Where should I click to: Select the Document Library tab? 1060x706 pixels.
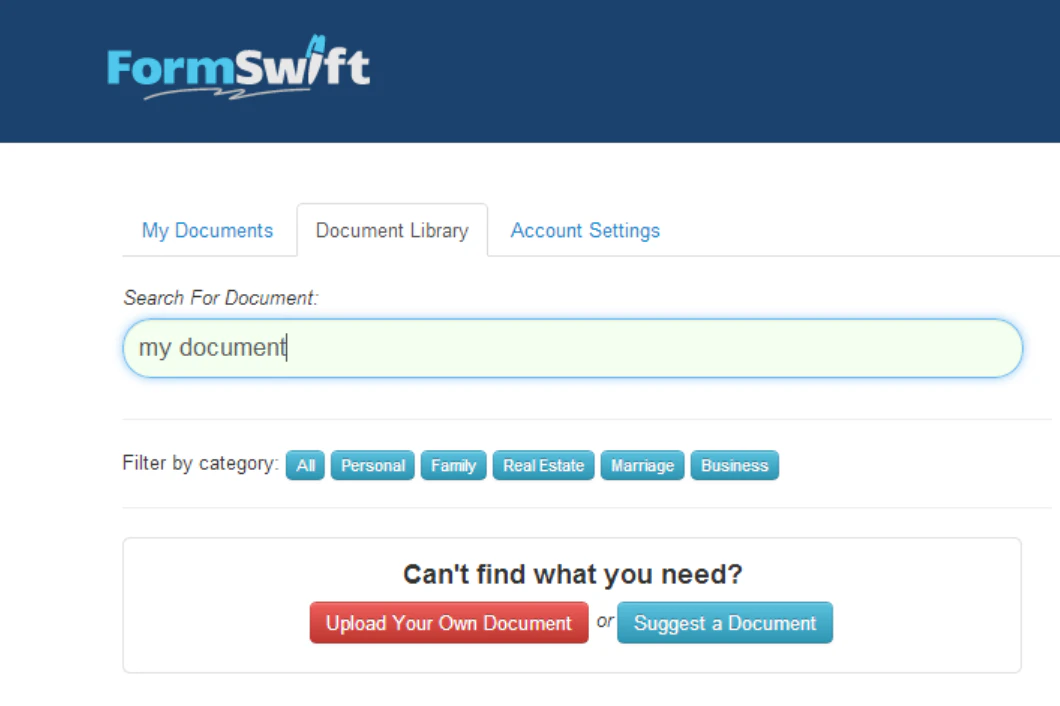(x=391, y=230)
